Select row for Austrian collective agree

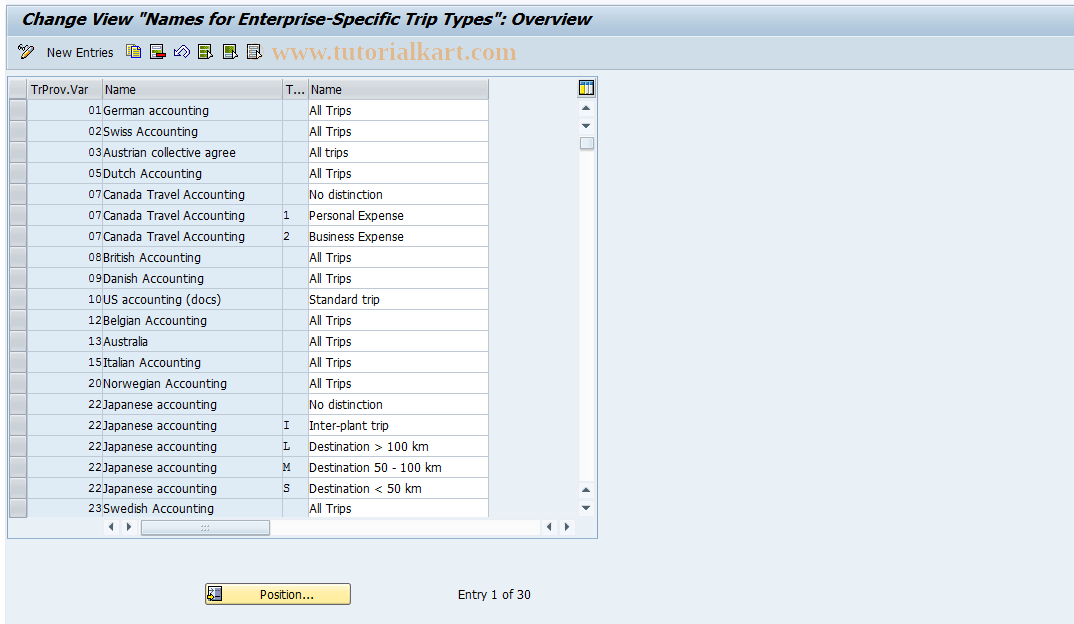coord(18,152)
